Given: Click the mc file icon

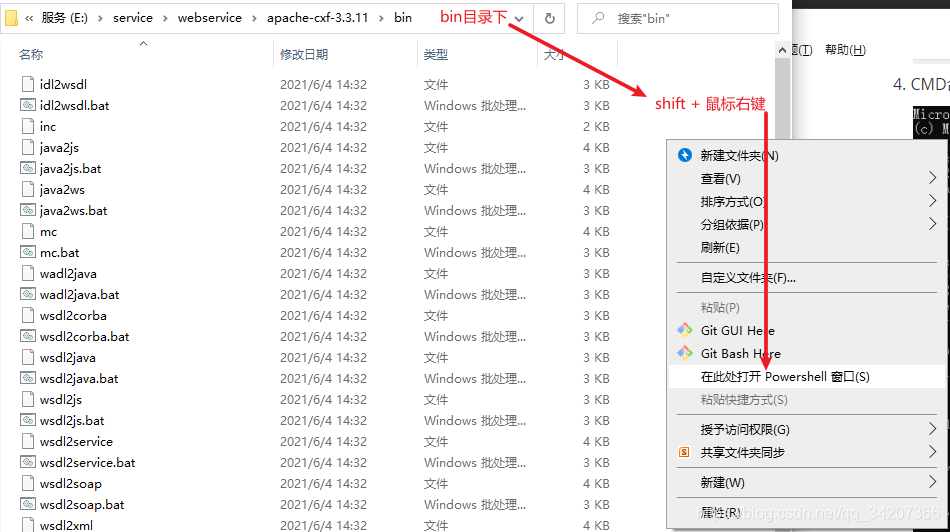Looking at the screenshot, I should 27,231.
